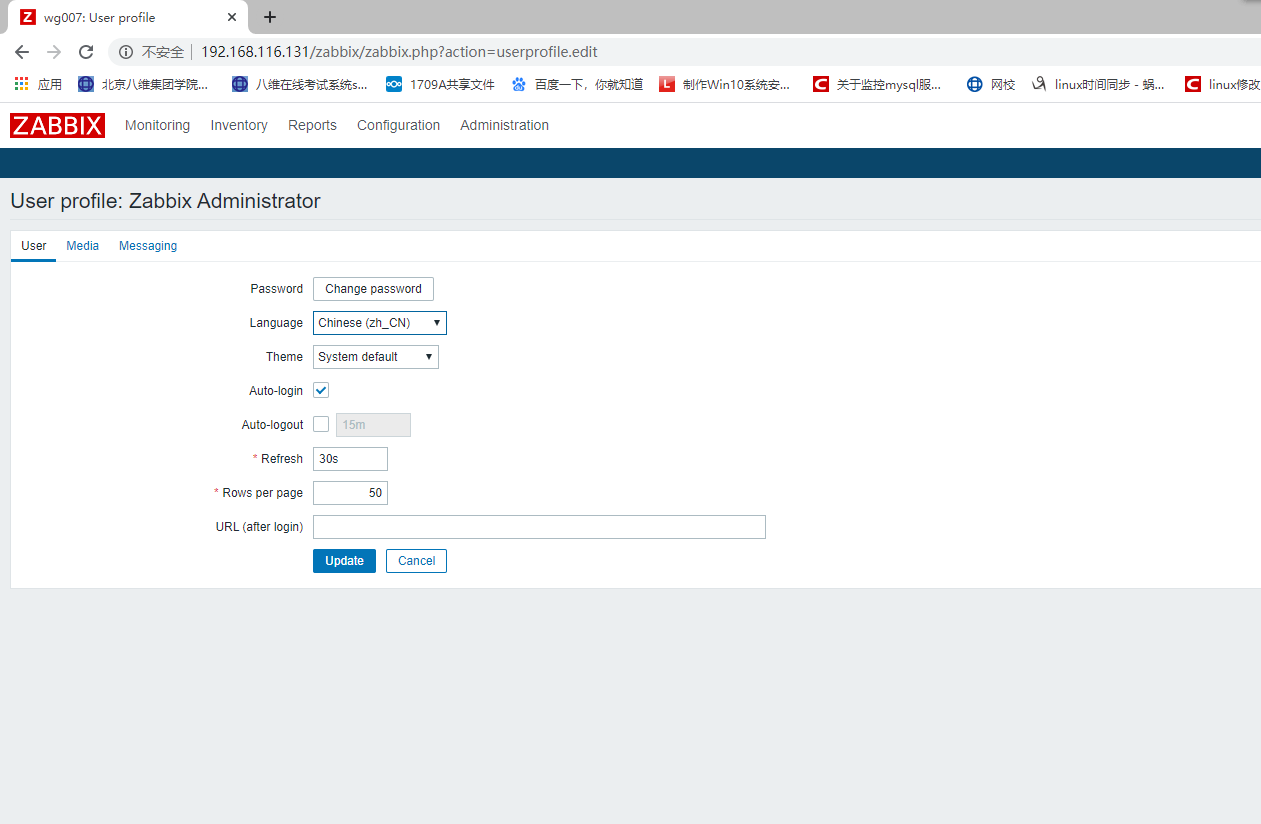The height and width of the screenshot is (824, 1261).
Task: Open the 百度一下 bookmark
Action: [577, 85]
